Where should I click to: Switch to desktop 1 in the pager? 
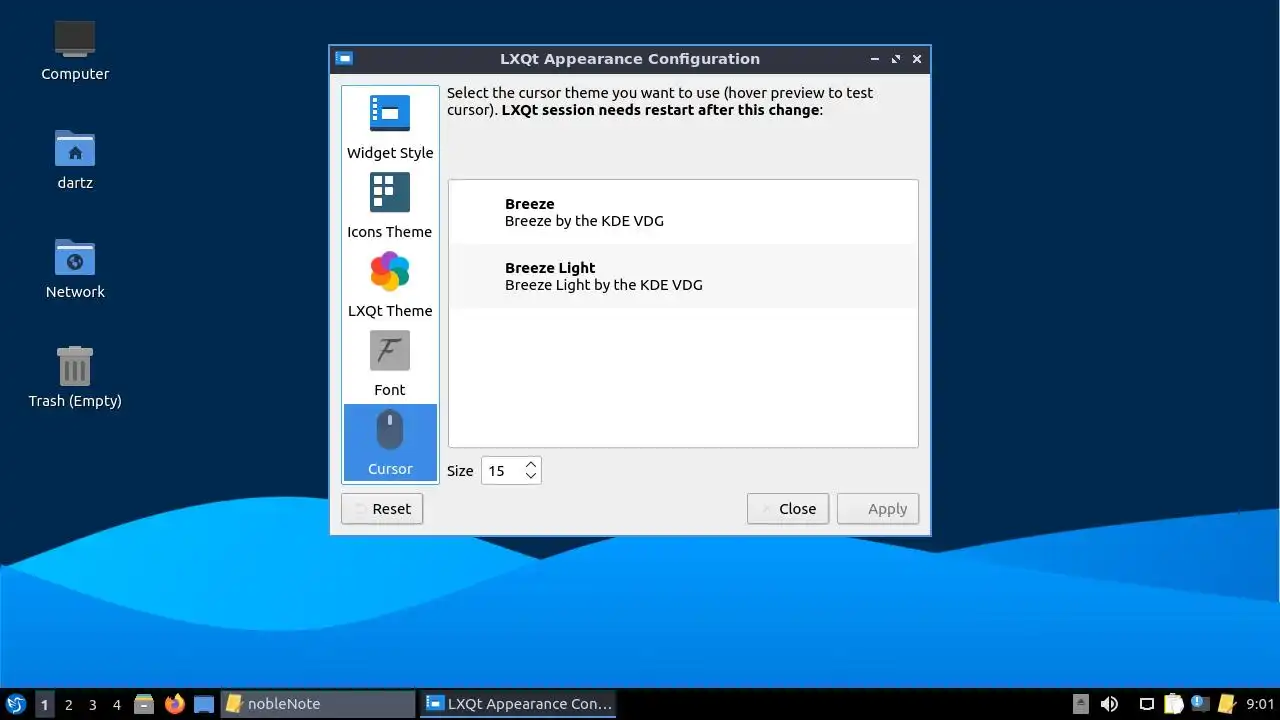point(44,704)
